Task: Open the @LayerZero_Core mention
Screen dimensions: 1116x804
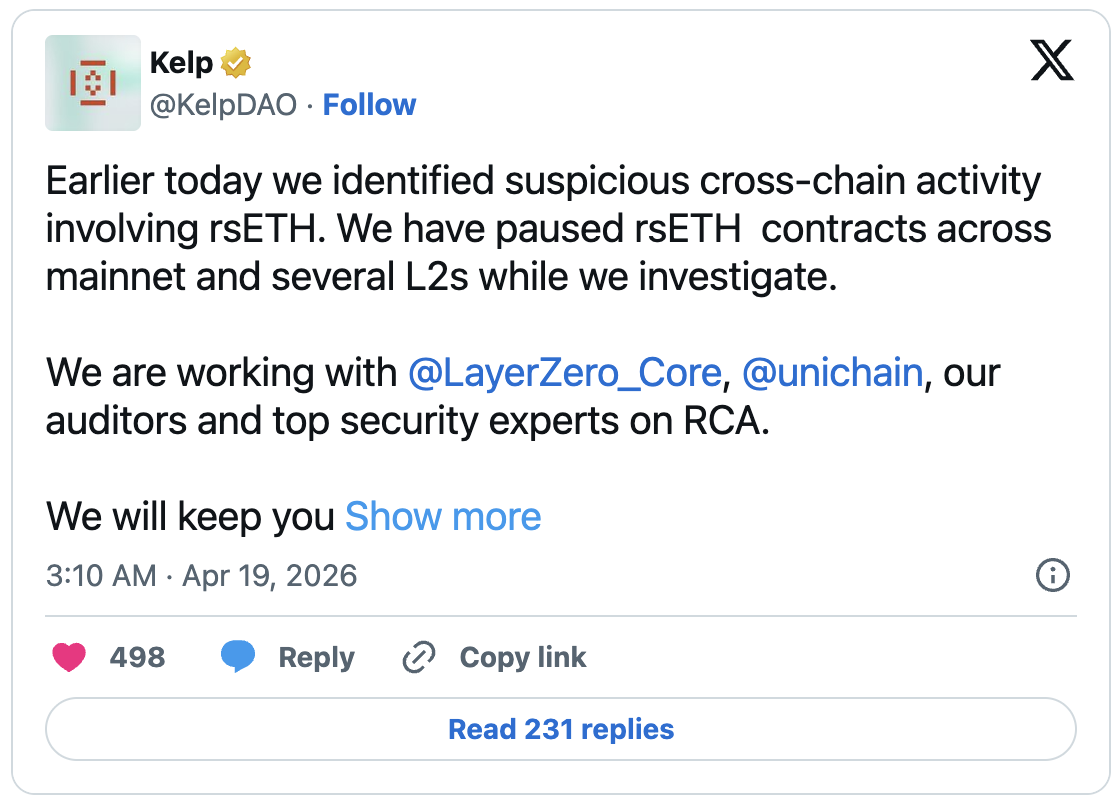Action: point(567,372)
